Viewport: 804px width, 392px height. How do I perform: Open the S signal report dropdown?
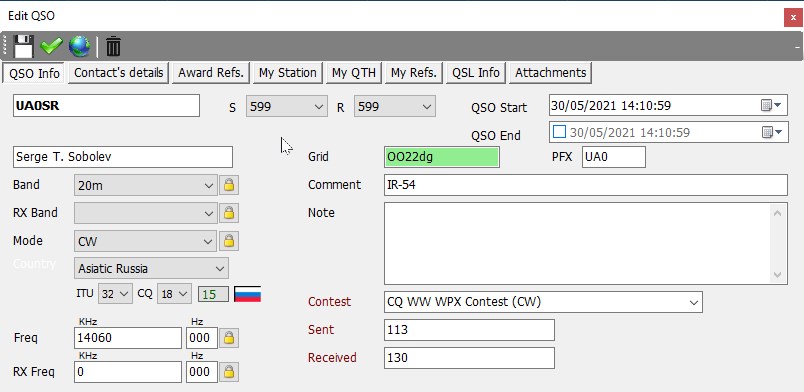coord(318,107)
